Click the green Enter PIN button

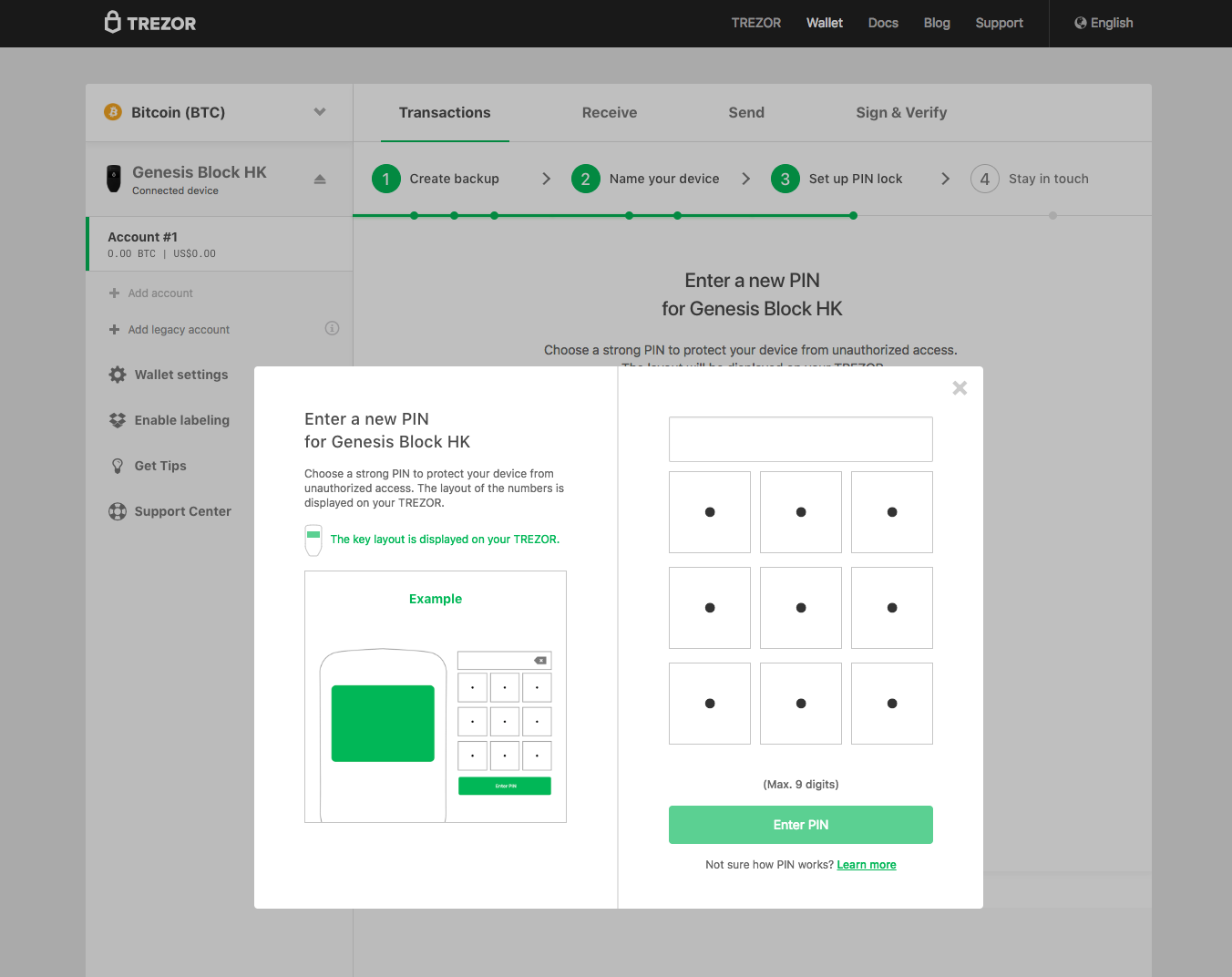pos(801,825)
